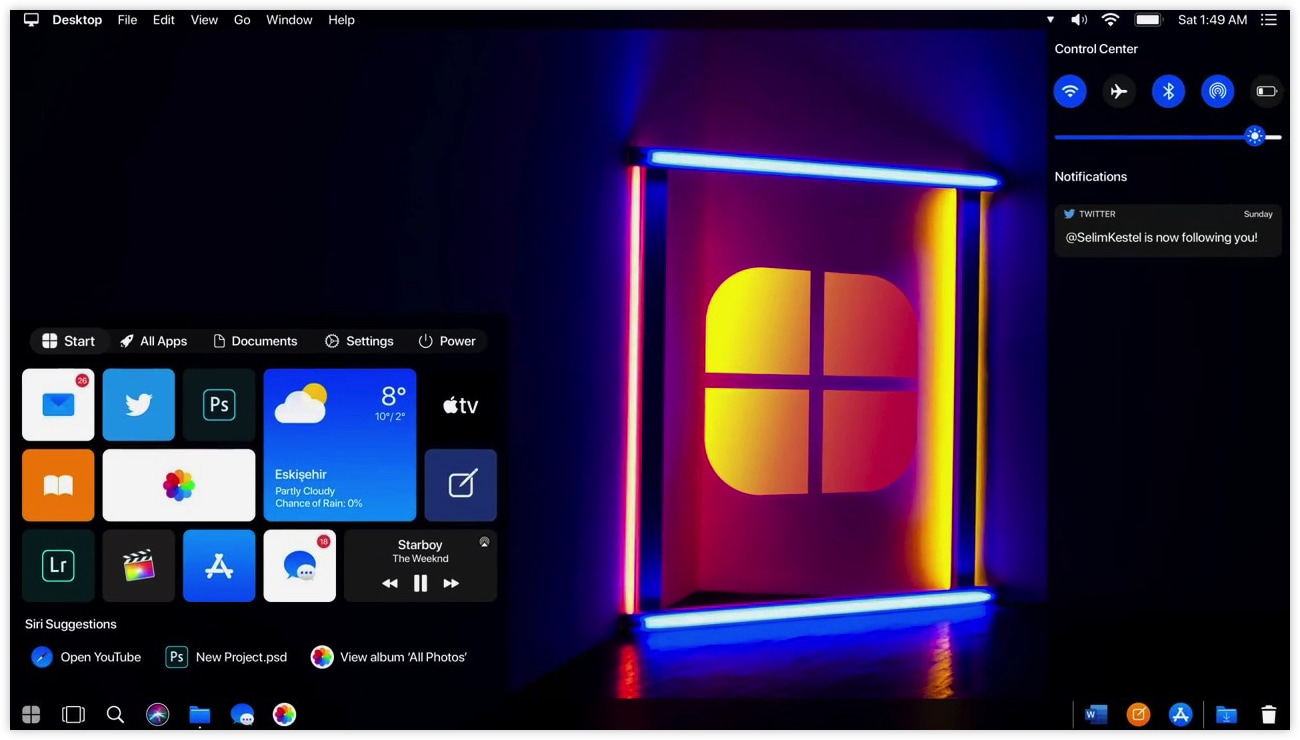Skip to the next track
This screenshot has width=1300, height=740.
(451, 583)
